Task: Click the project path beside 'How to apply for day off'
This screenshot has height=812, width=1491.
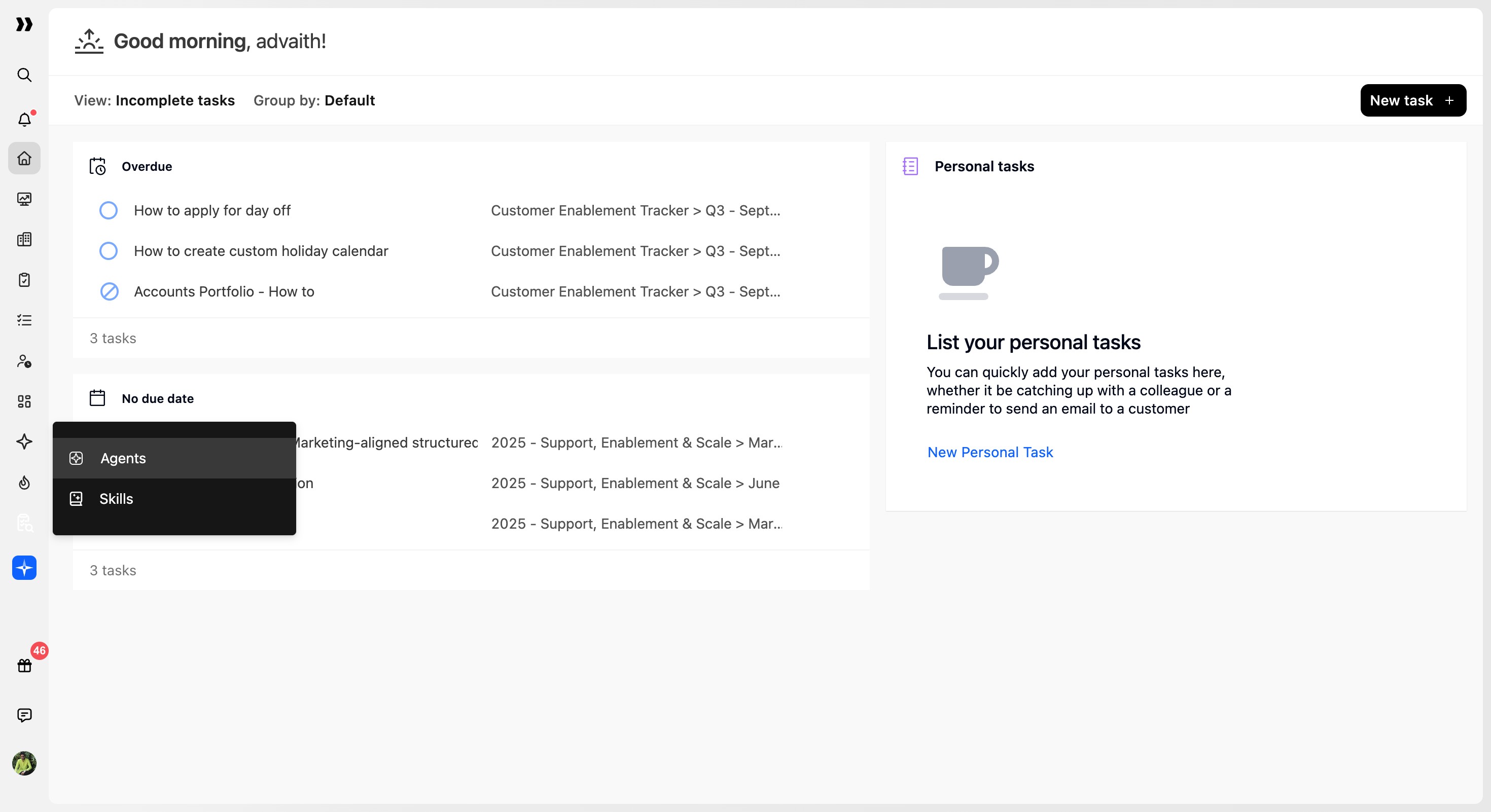Action: (635, 210)
